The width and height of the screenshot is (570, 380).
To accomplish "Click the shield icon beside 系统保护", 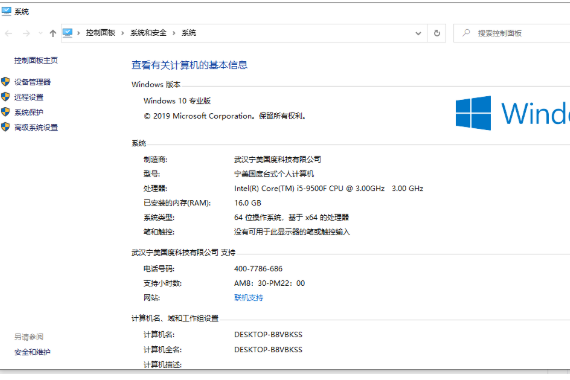I will [5, 112].
